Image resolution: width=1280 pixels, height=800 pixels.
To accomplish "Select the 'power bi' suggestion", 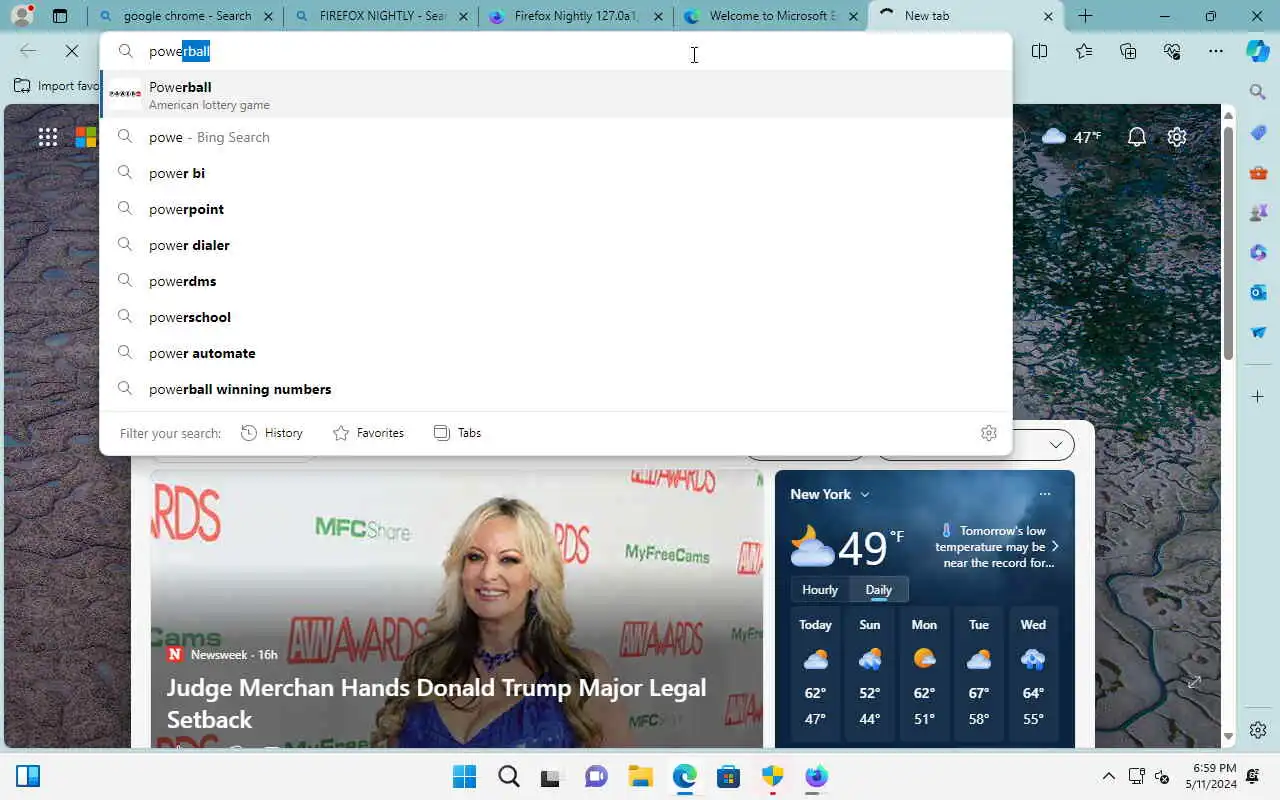I will [556, 173].
